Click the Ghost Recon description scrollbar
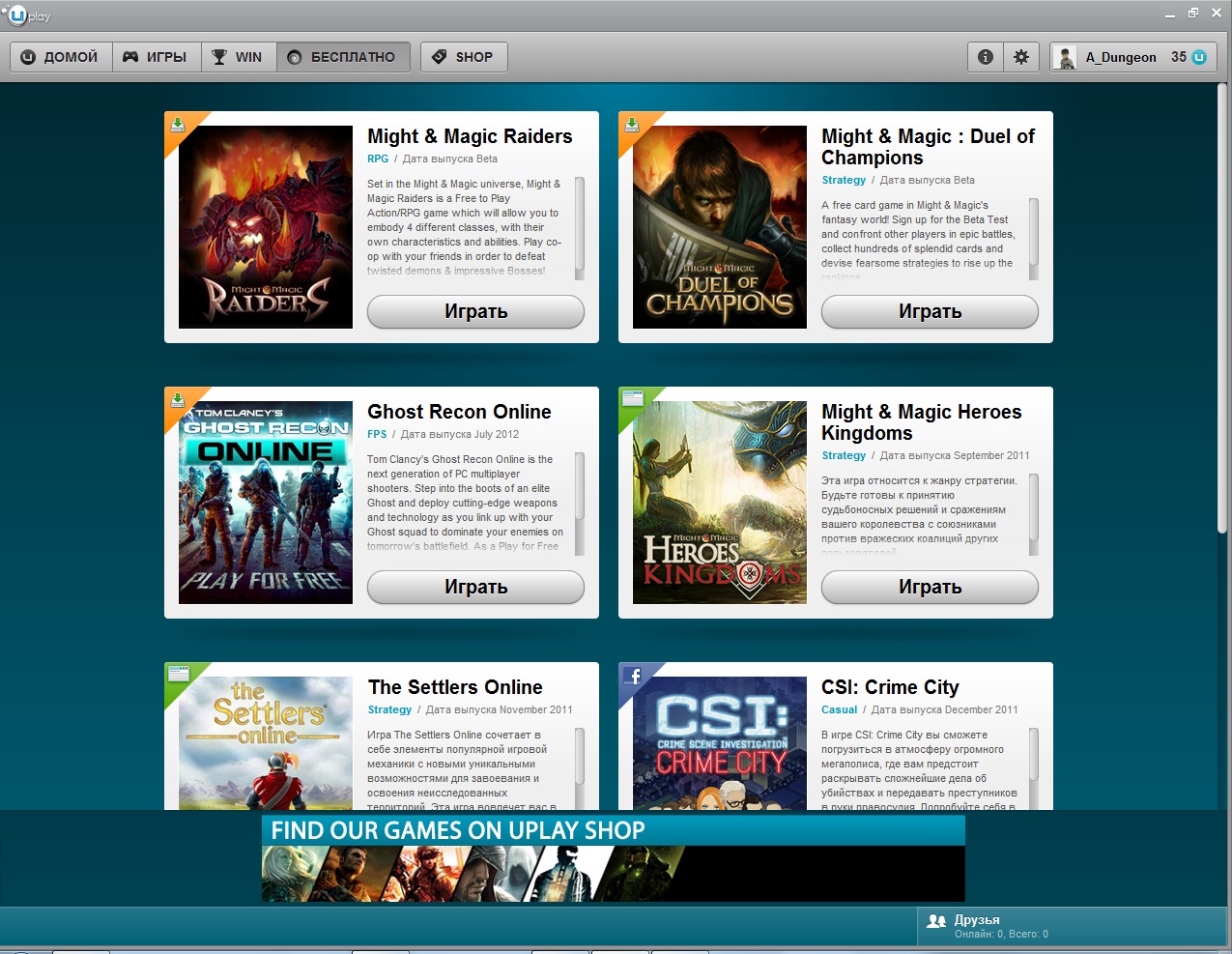1232x954 pixels. [x=580, y=504]
